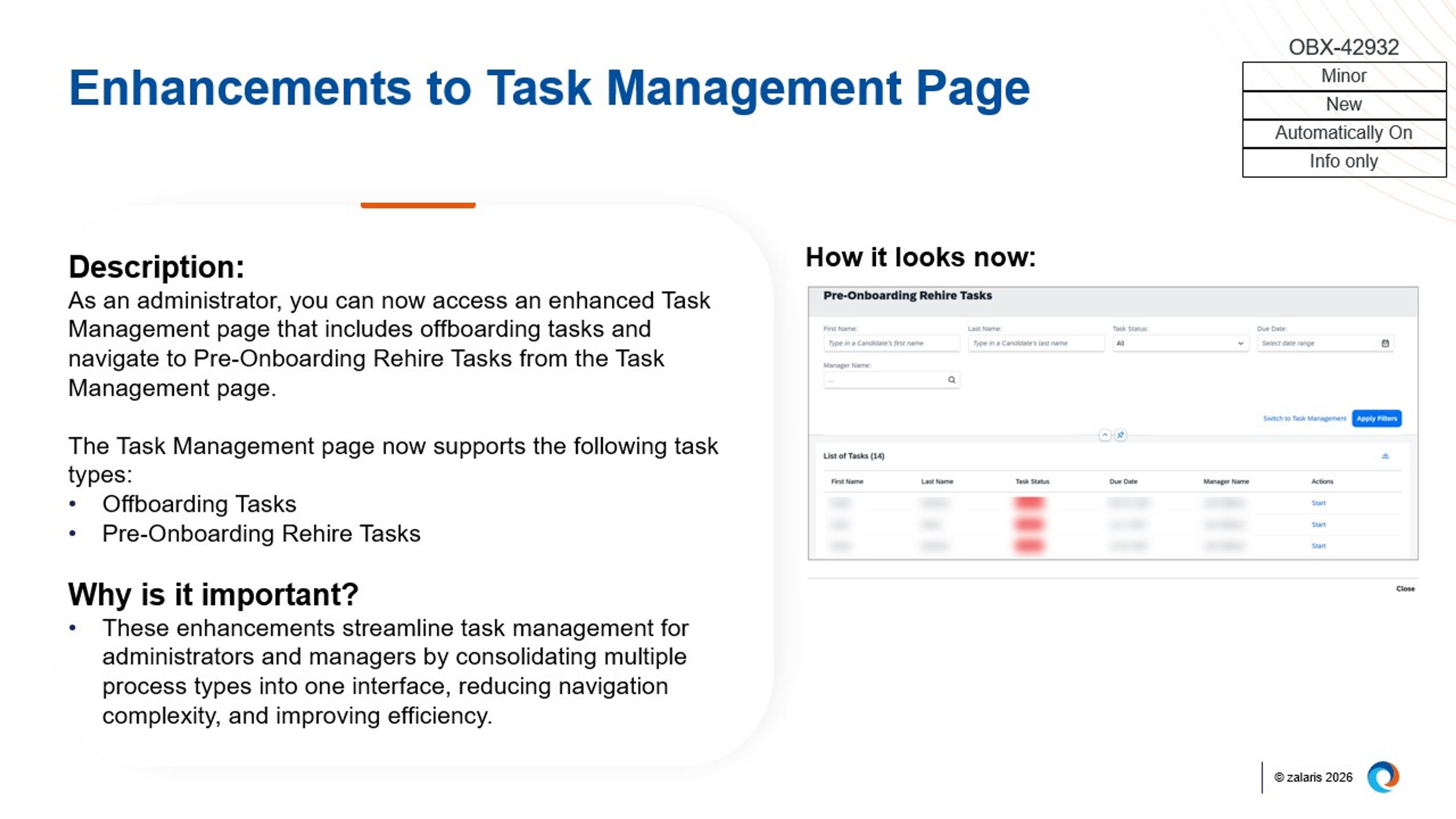Click the Due Date column header
1456x819 pixels.
(x=1123, y=482)
